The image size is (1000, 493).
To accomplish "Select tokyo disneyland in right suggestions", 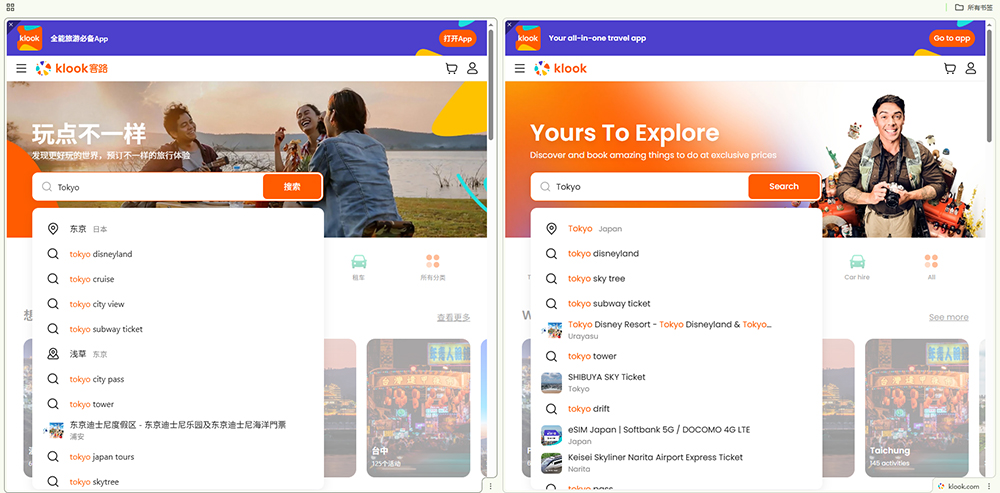I will pos(676,253).
